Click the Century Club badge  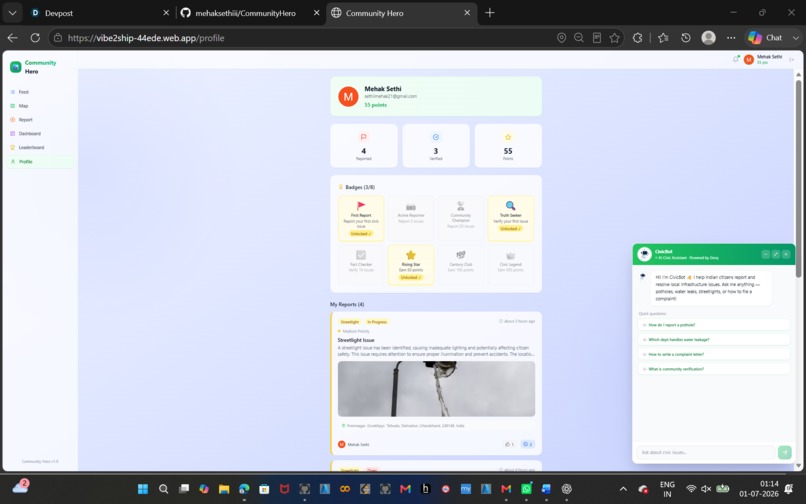(461, 265)
